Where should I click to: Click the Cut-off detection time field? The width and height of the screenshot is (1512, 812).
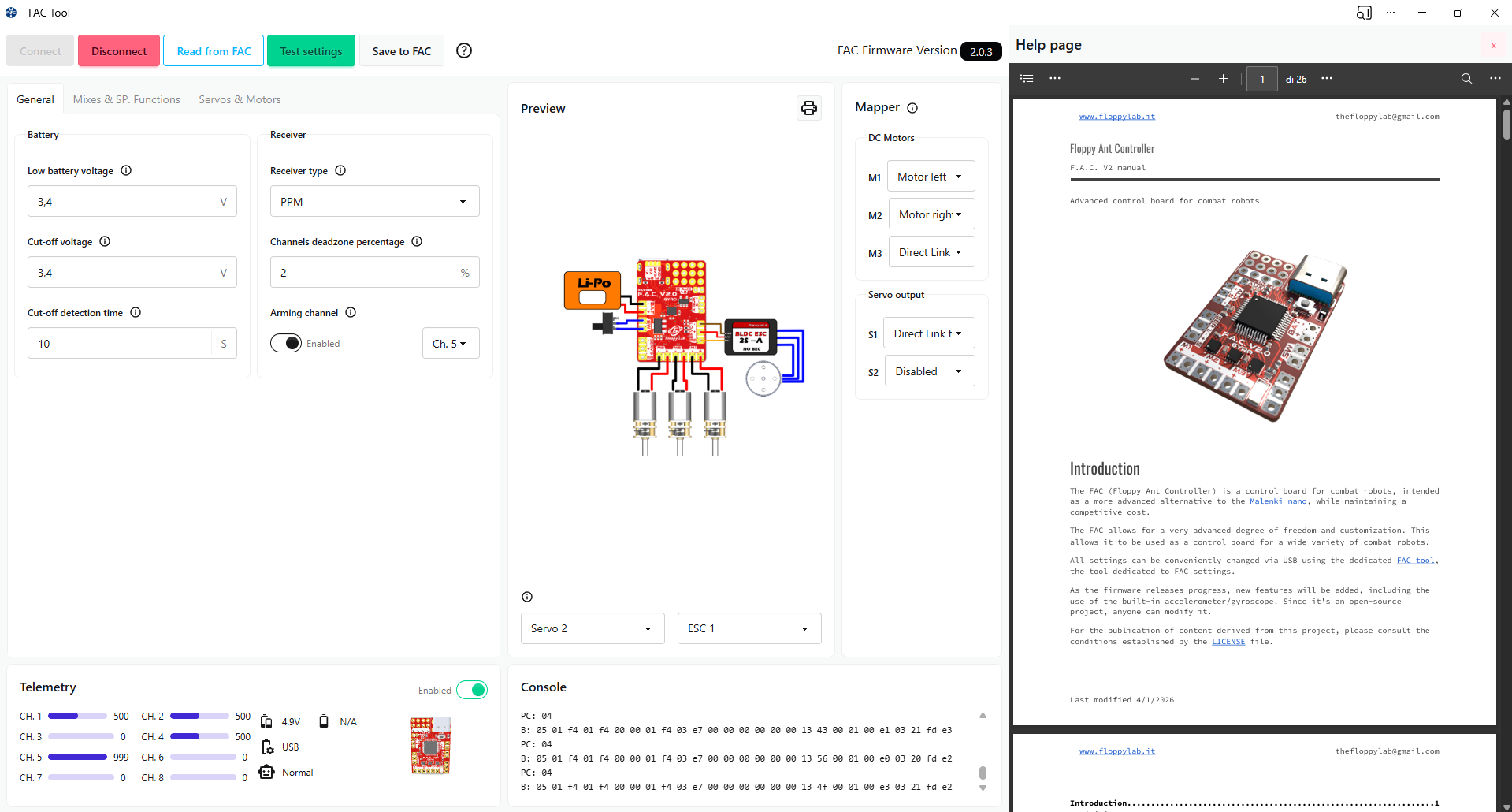(x=120, y=344)
